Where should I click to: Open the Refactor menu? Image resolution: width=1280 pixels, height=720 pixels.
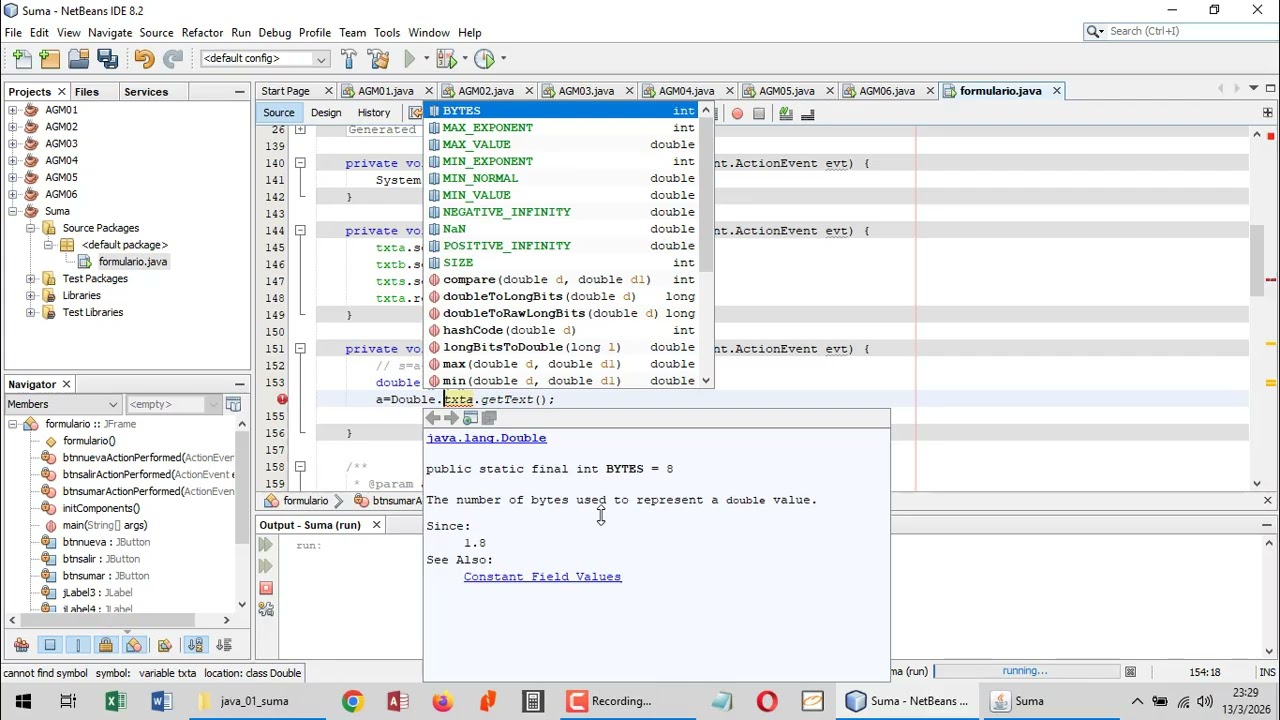(202, 32)
